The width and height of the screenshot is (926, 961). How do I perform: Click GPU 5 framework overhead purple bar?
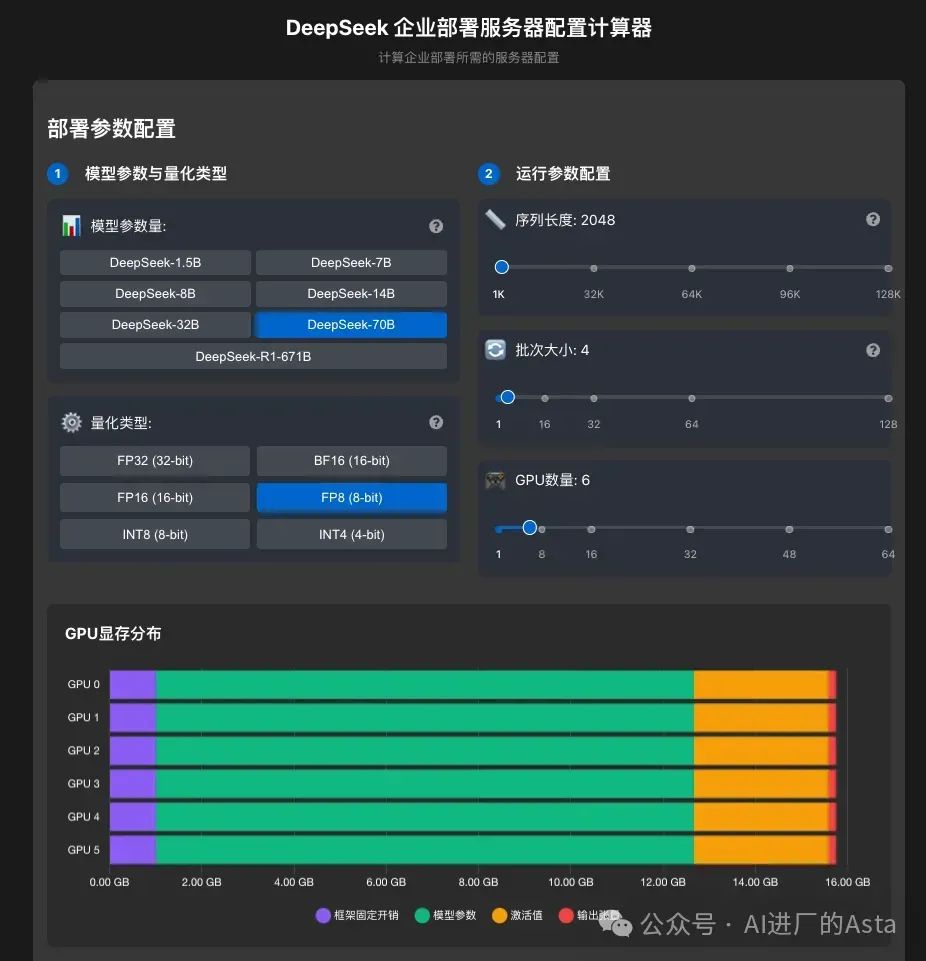pyautogui.click(x=133, y=849)
